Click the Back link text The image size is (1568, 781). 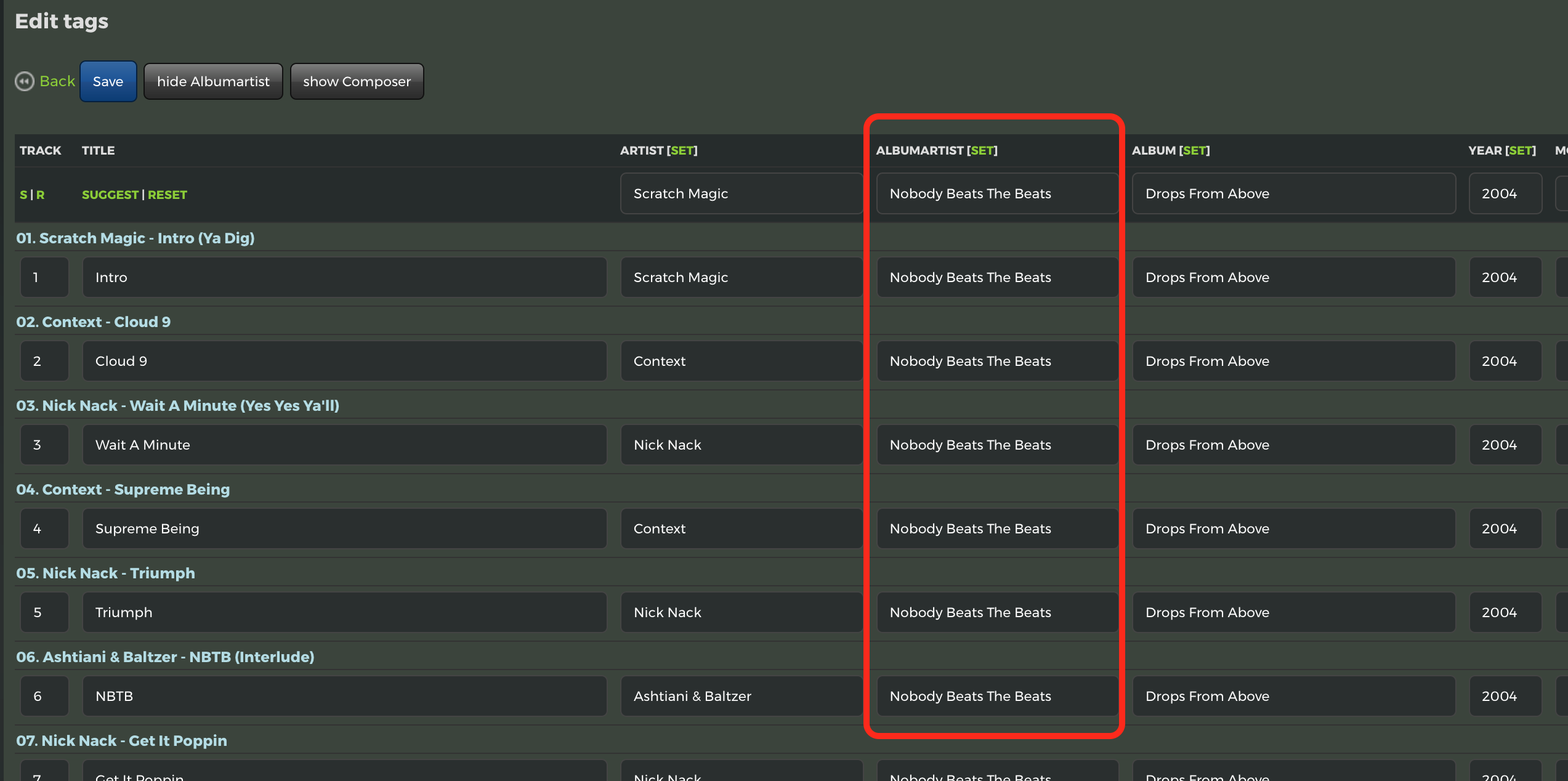click(x=57, y=81)
